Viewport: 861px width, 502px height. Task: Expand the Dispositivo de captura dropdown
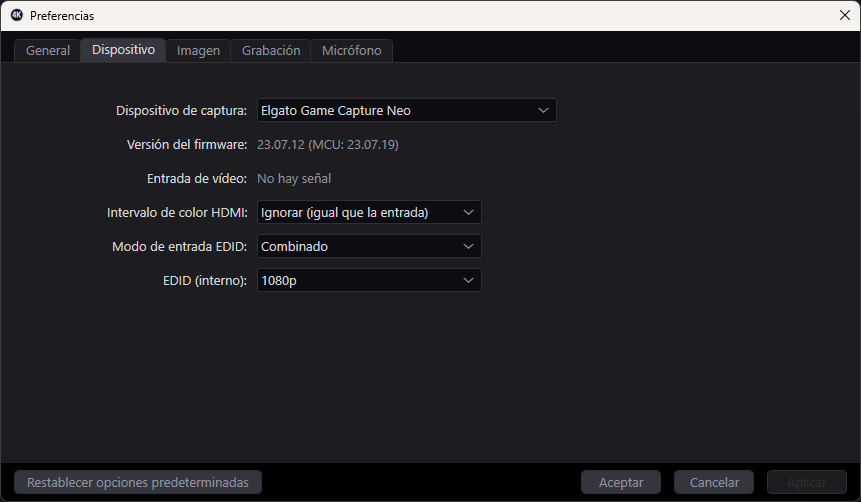click(x=406, y=110)
